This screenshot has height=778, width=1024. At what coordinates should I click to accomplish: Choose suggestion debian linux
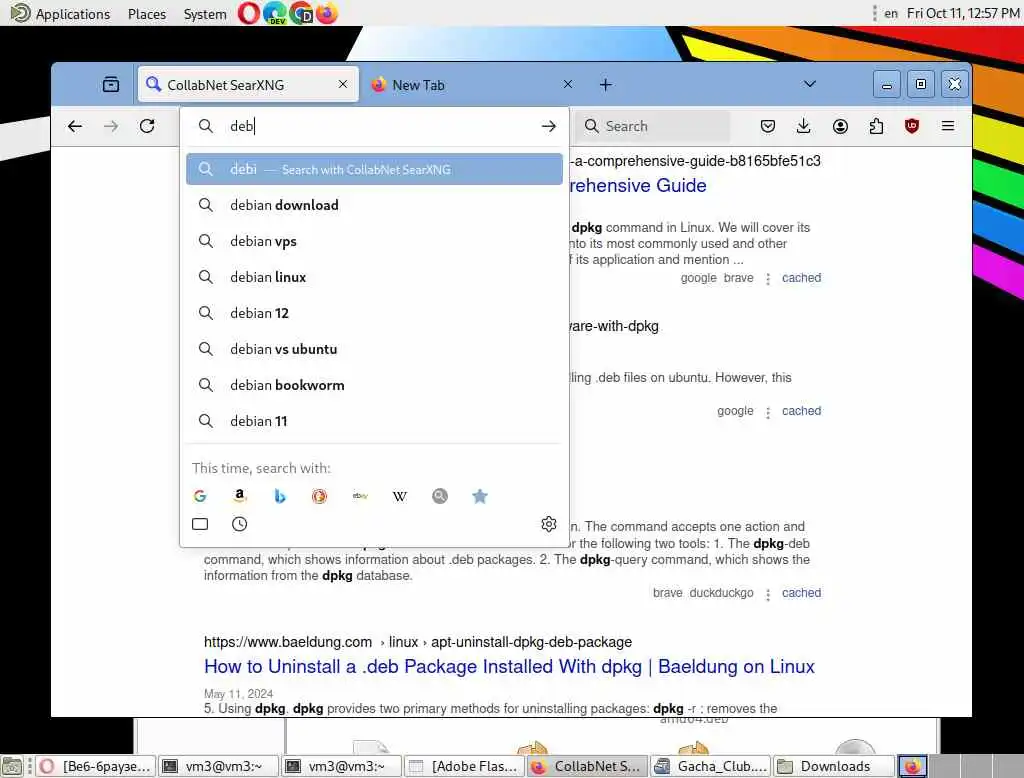point(374,277)
